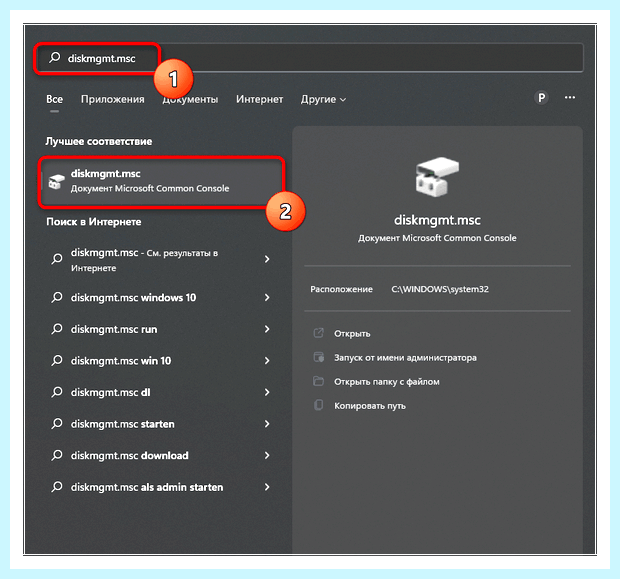Image resolution: width=620 pixels, height=579 pixels.
Task: Switch to the Документы tab
Action: (x=190, y=99)
